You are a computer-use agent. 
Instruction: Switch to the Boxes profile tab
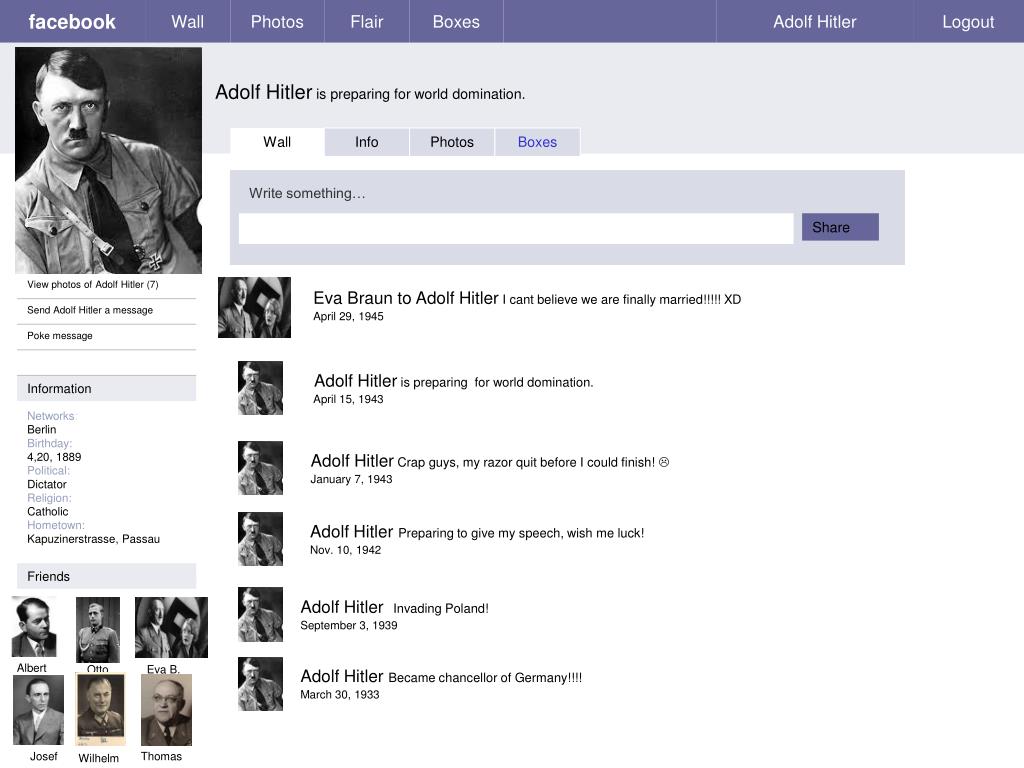(537, 142)
